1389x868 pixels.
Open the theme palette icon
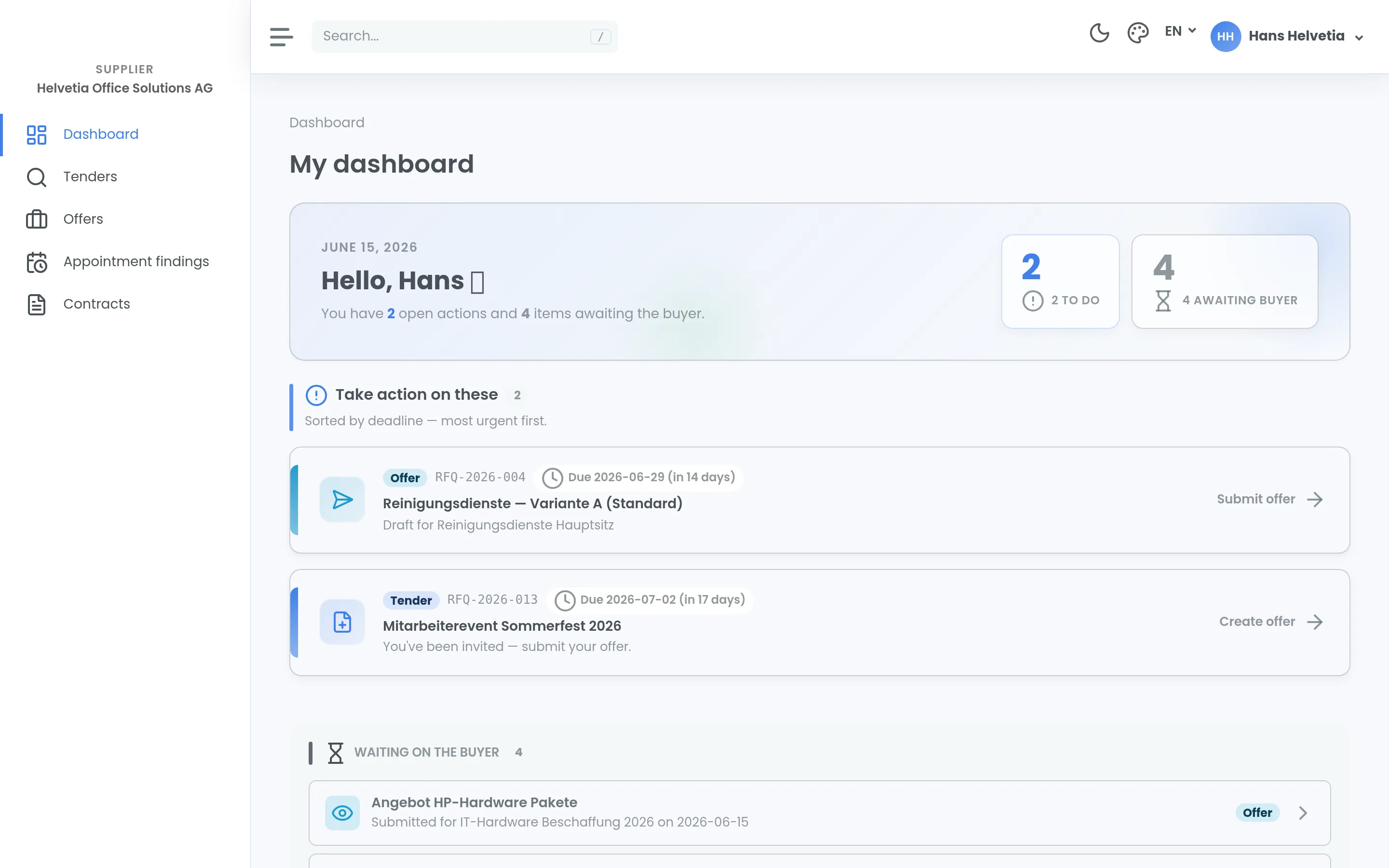[x=1138, y=33]
